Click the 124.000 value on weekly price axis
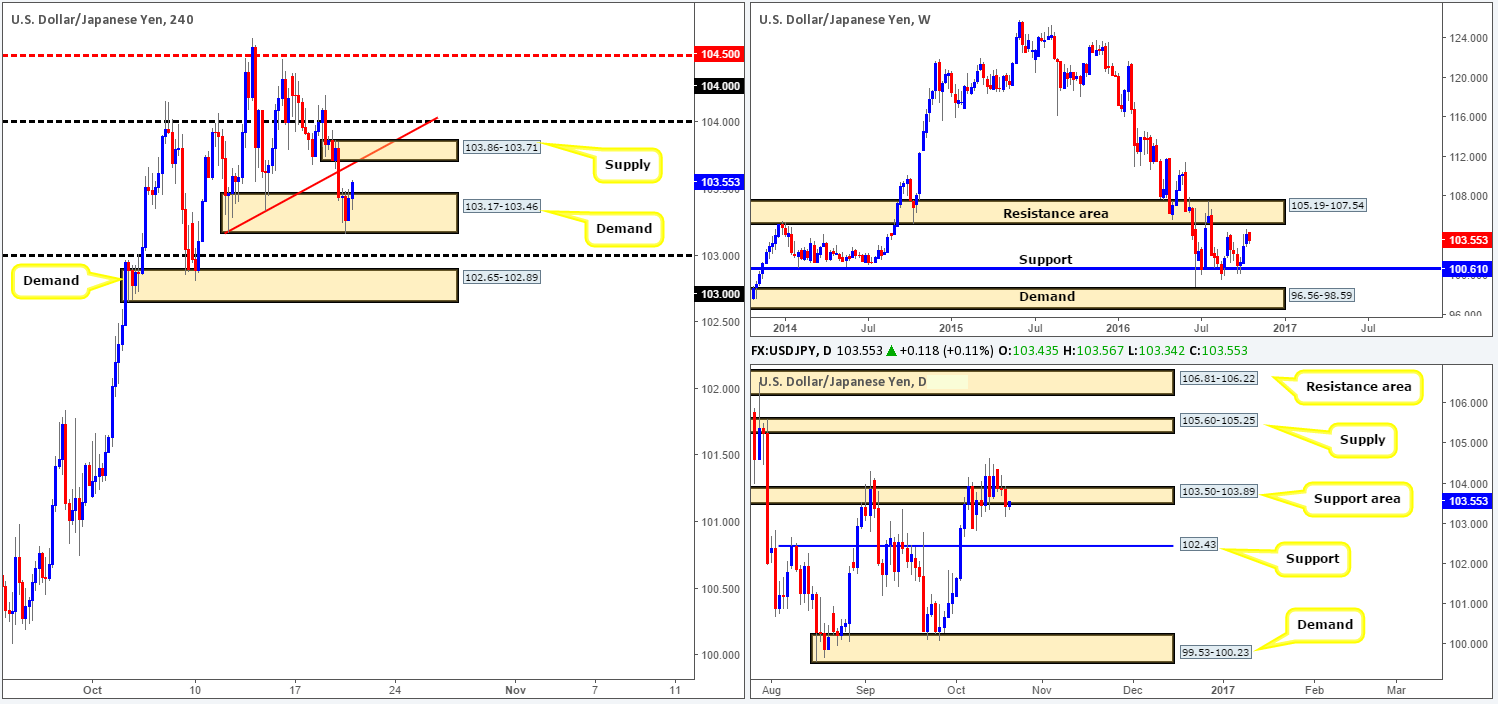The height and width of the screenshot is (704, 1498). tap(1470, 38)
